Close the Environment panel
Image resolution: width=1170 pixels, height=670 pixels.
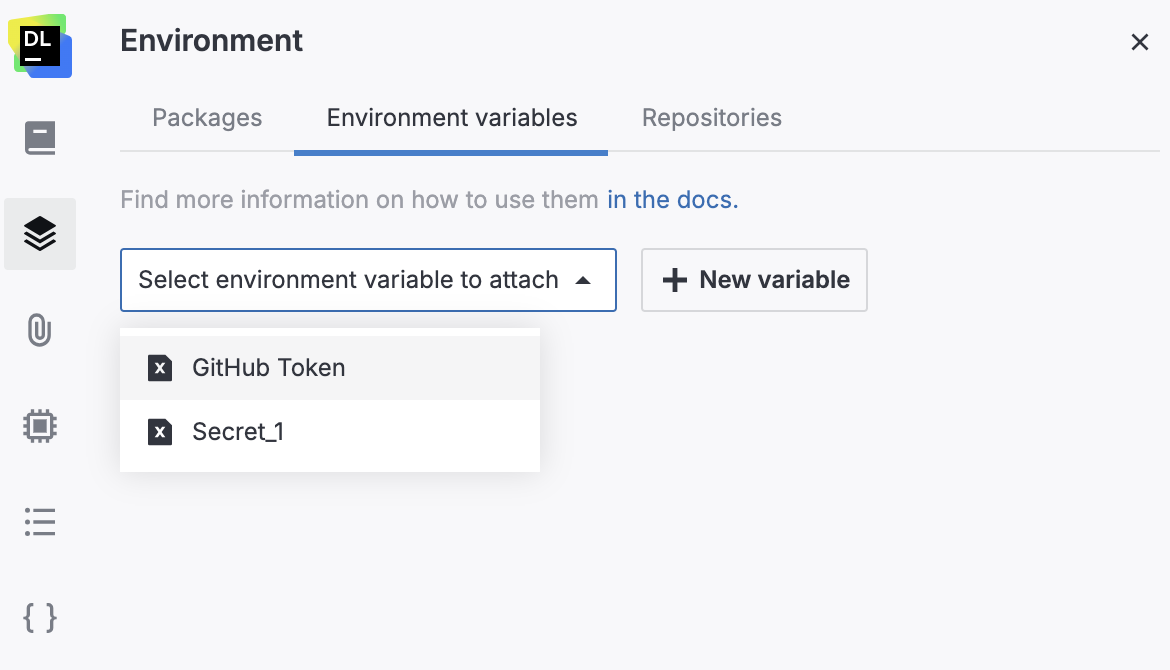click(1140, 42)
